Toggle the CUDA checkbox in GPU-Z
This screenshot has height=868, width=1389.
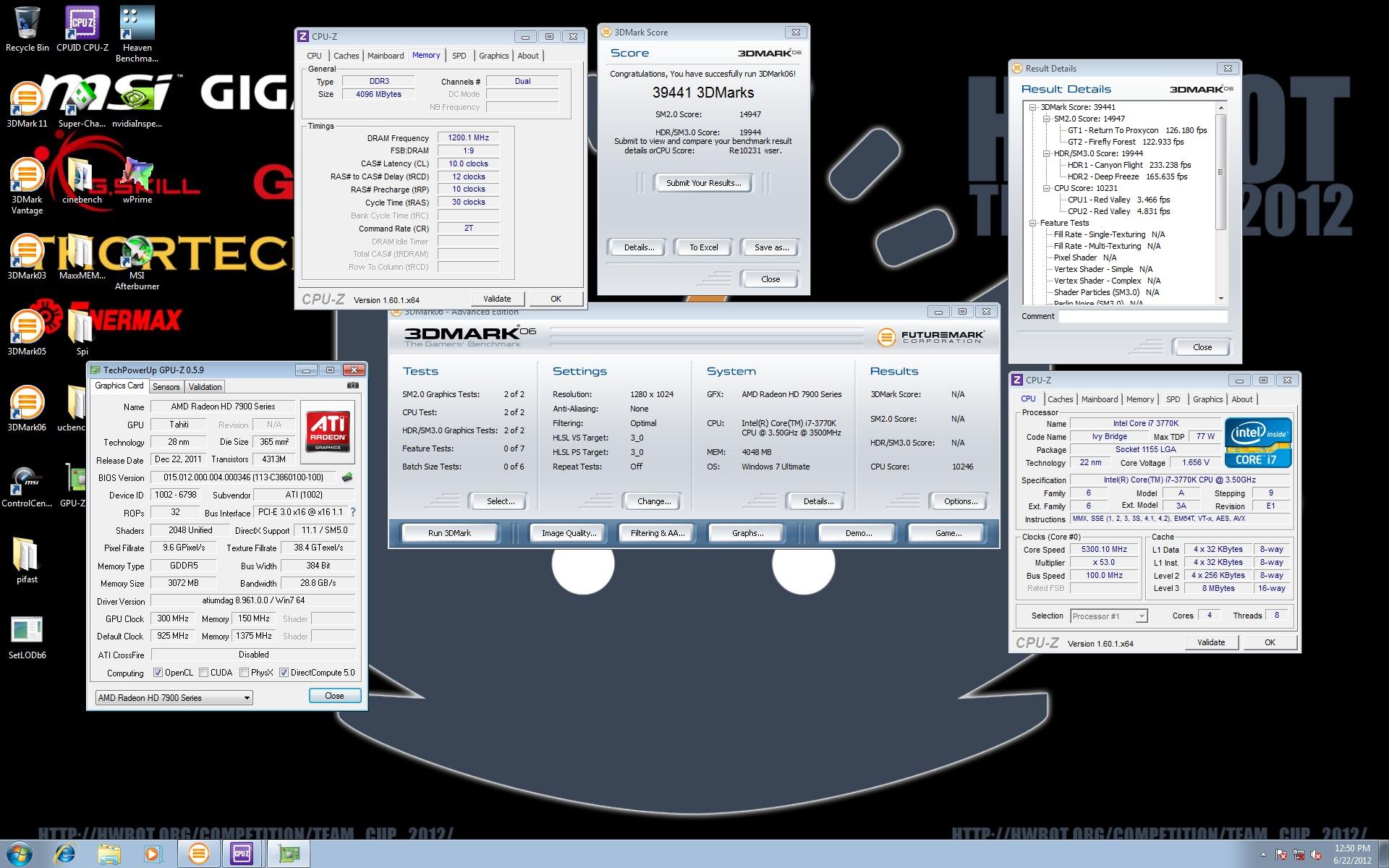pos(203,673)
